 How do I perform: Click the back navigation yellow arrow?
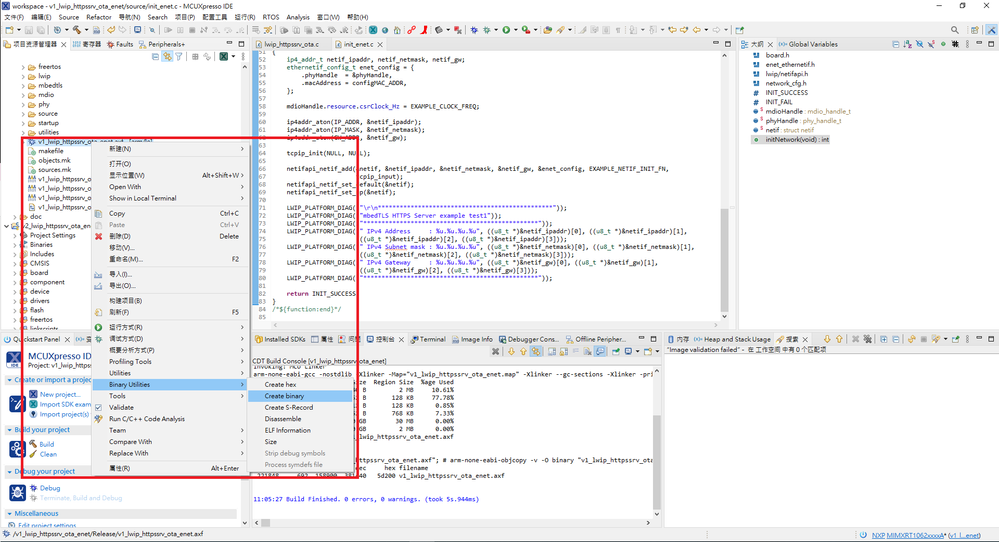pyautogui.click(x=696, y=30)
